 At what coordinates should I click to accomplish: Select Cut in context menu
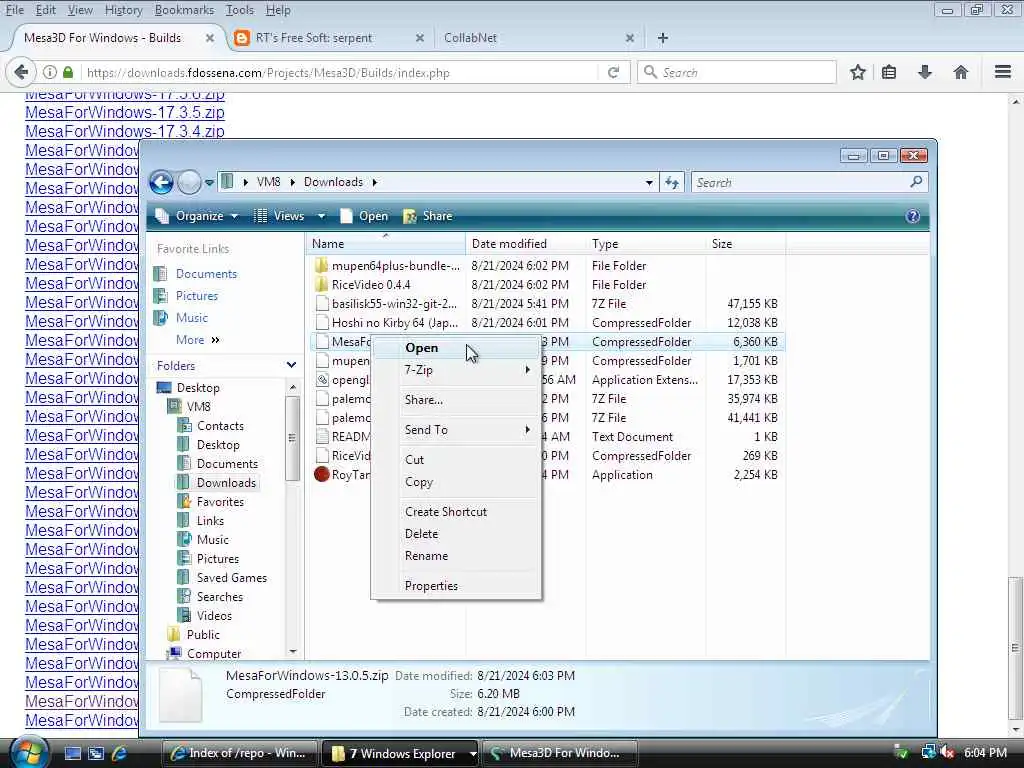click(x=456, y=460)
